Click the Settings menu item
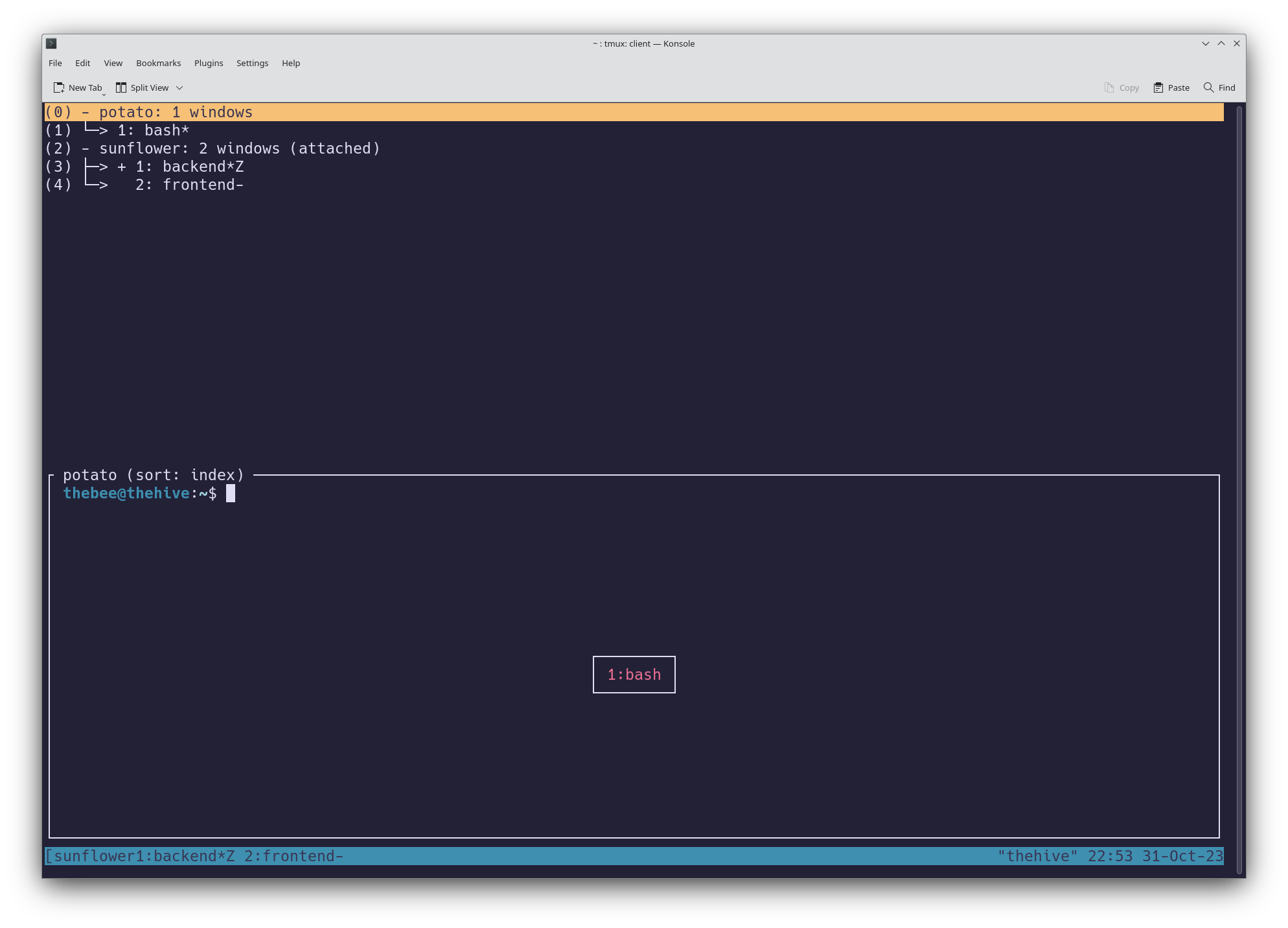 [252, 62]
